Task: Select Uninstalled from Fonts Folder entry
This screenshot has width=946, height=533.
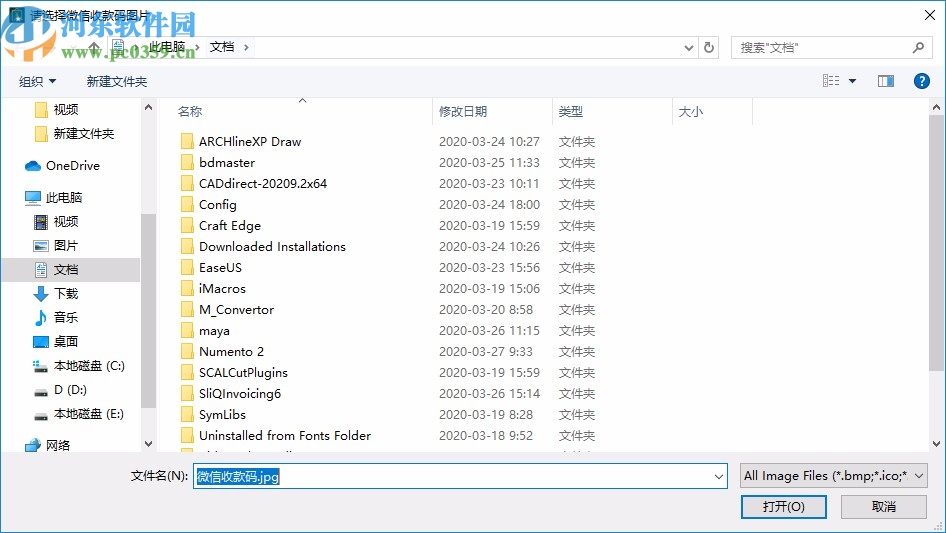Action: point(285,436)
